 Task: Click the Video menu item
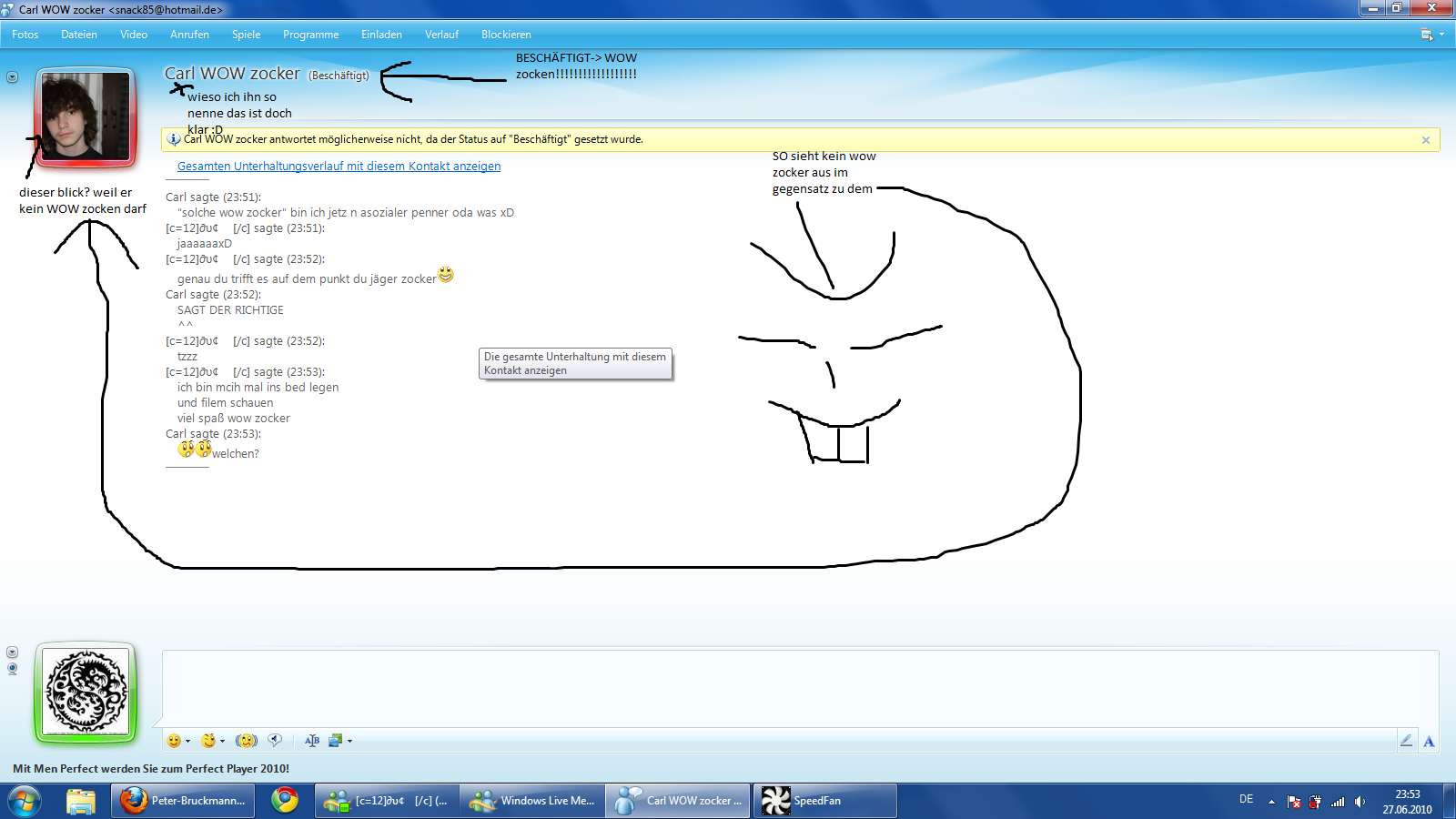pyautogui.click(x=134, y=35)
